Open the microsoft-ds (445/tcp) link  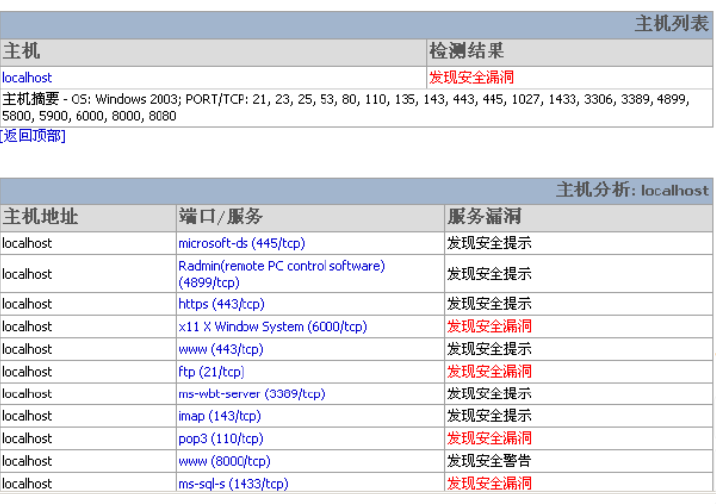(242, 243)
